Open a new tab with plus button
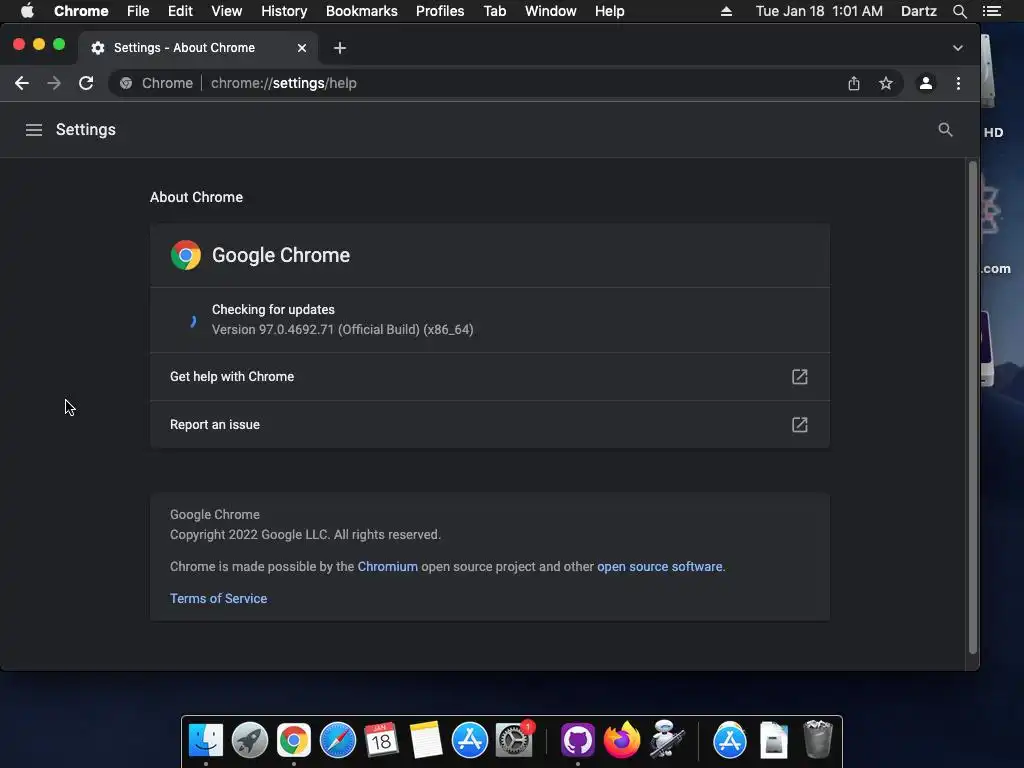 pos(340,48)
